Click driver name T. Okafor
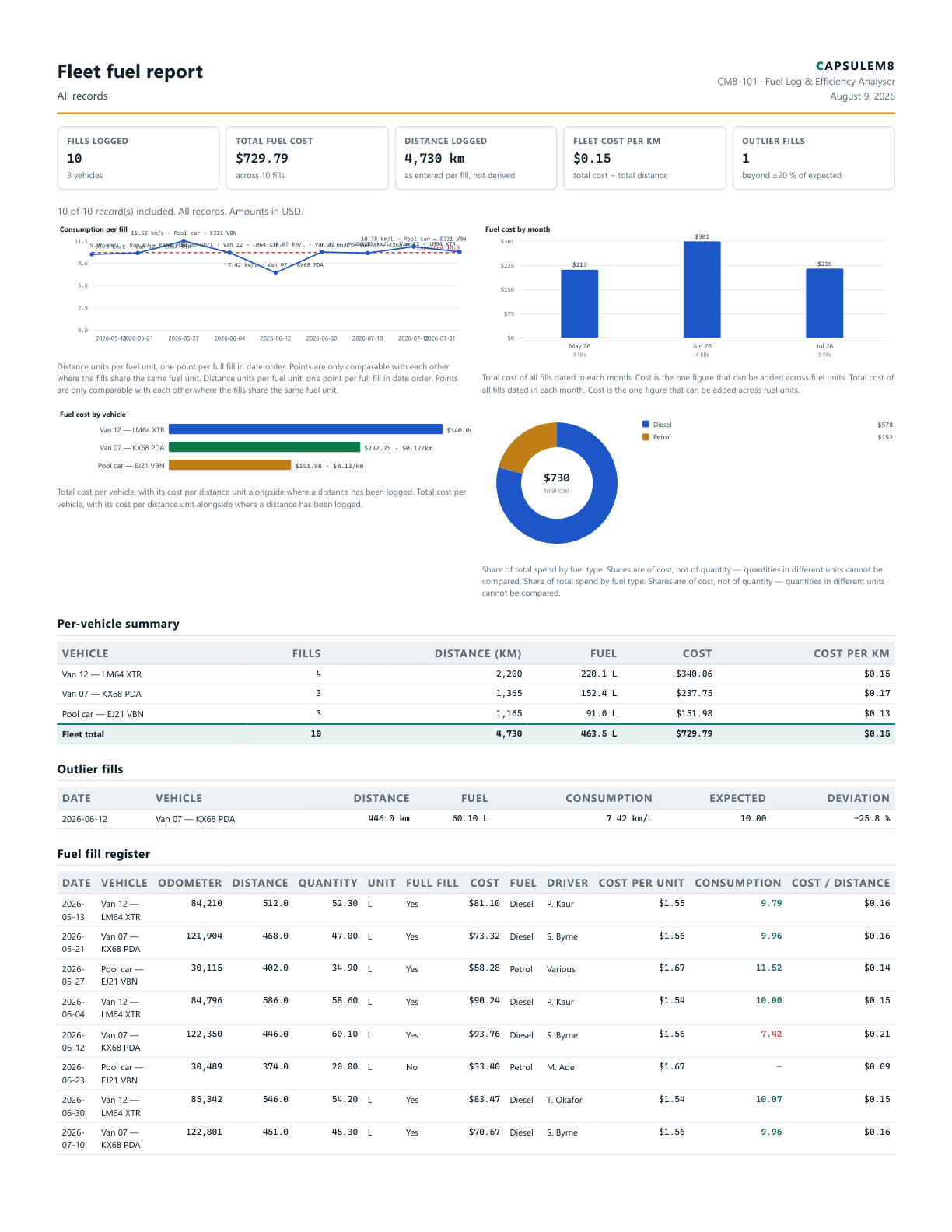This screenshot has width=952, height=1232. pyautogui.click(x=565, y=1100)
